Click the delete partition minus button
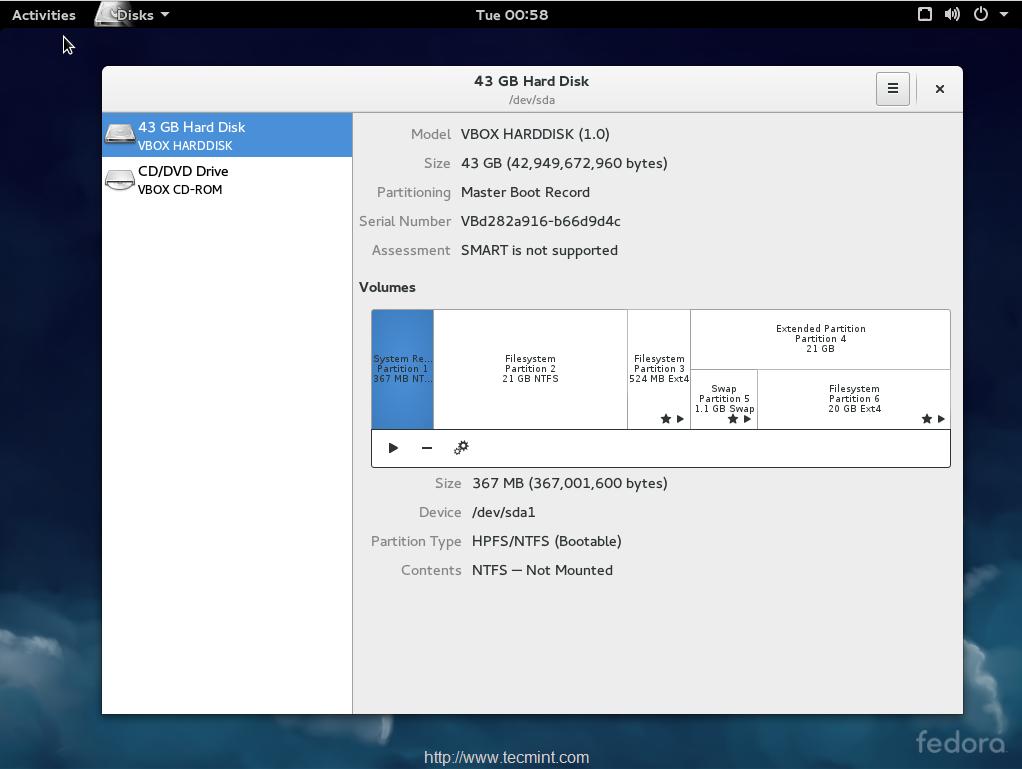Screen dimensions: 1022x769 pos(427,448)
